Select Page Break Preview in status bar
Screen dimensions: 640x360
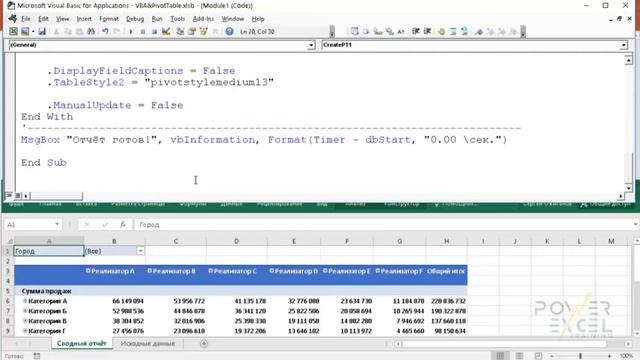pos(538,356)
